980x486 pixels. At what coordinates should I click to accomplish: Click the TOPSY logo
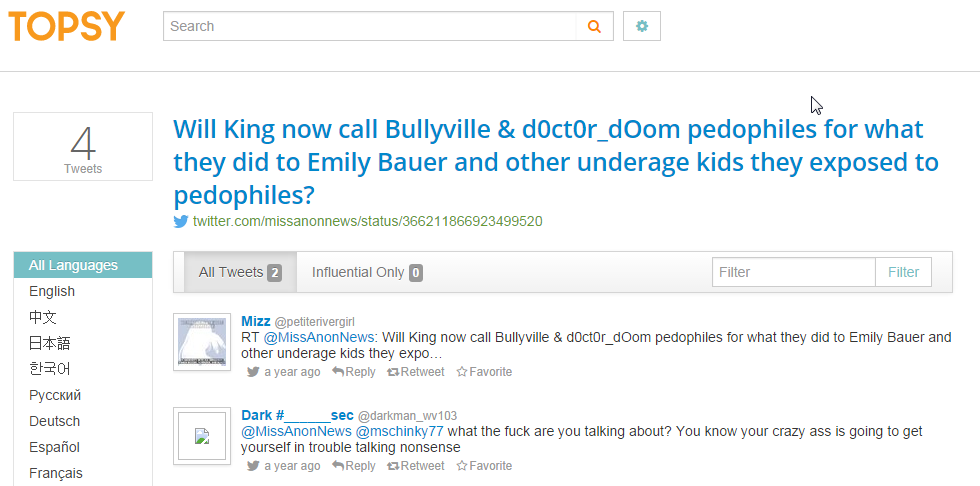pyautogui.click(x=67, y=26)
